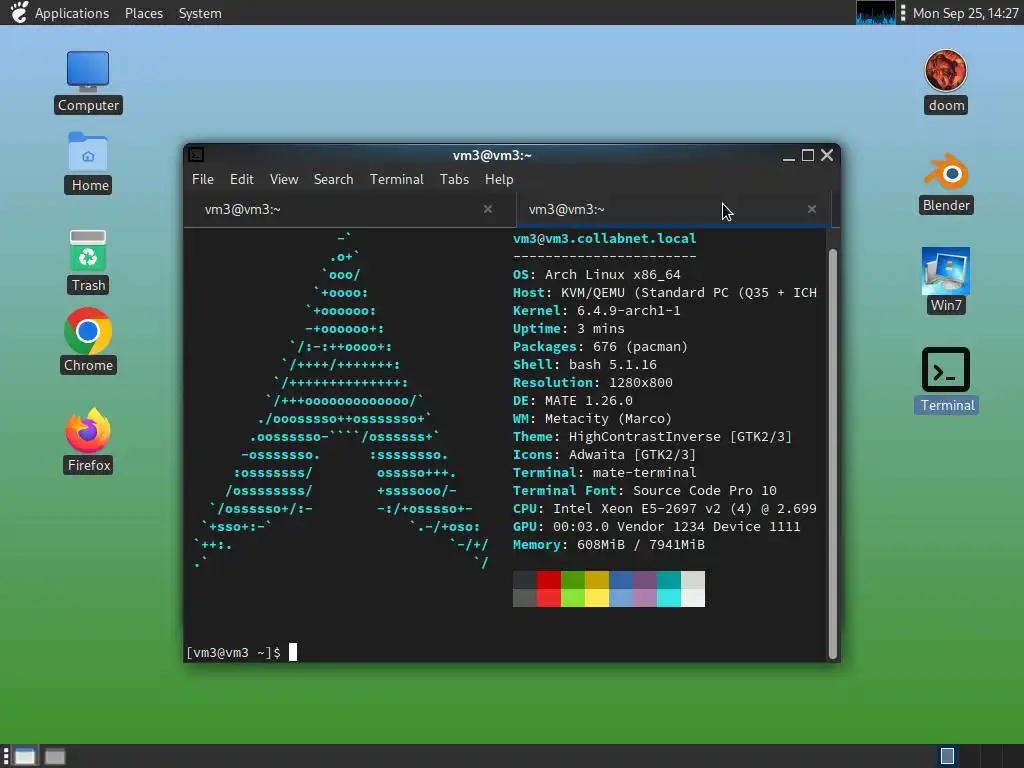Click the CPU: Intel Xeon E5-2697 line
This screenshot has width=1024, height=768.
pos(664,508)
